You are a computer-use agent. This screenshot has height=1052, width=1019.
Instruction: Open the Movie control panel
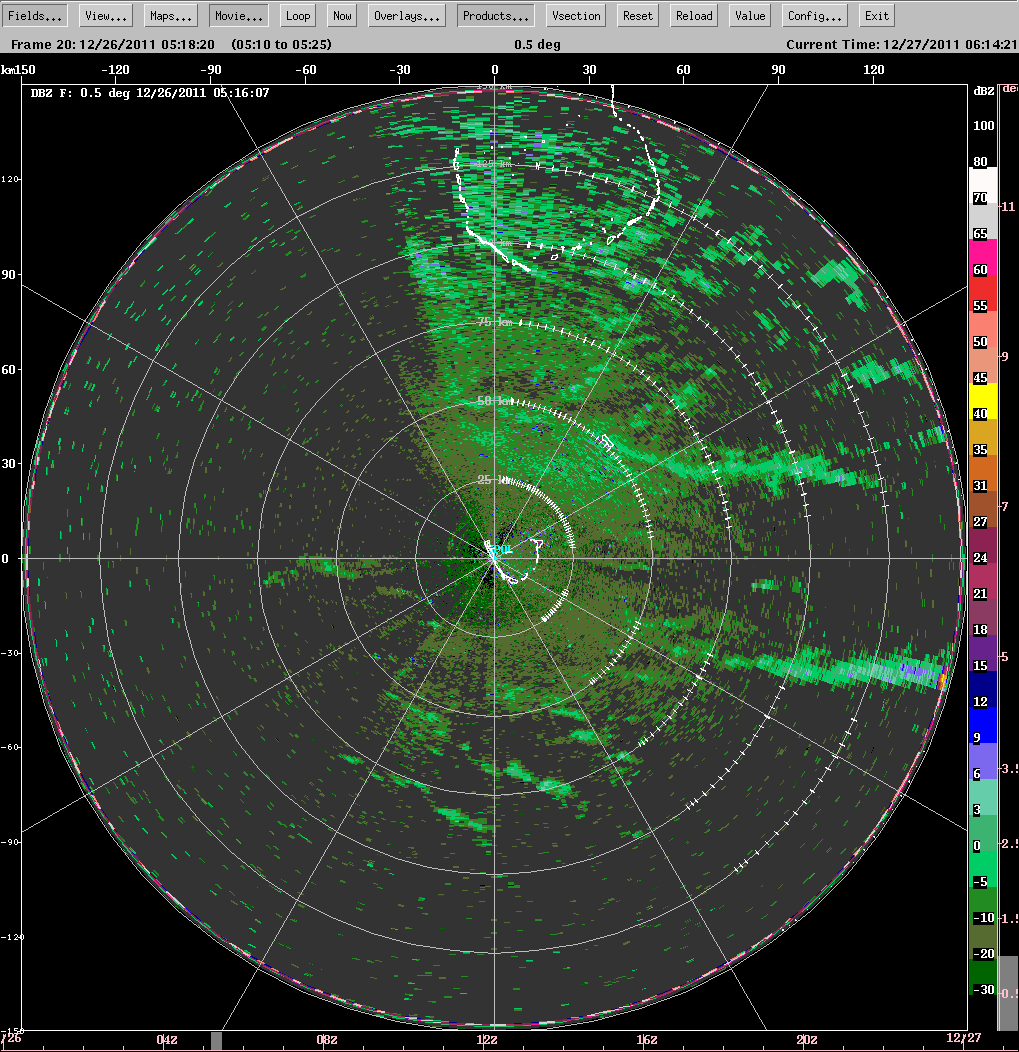(237, 15)
